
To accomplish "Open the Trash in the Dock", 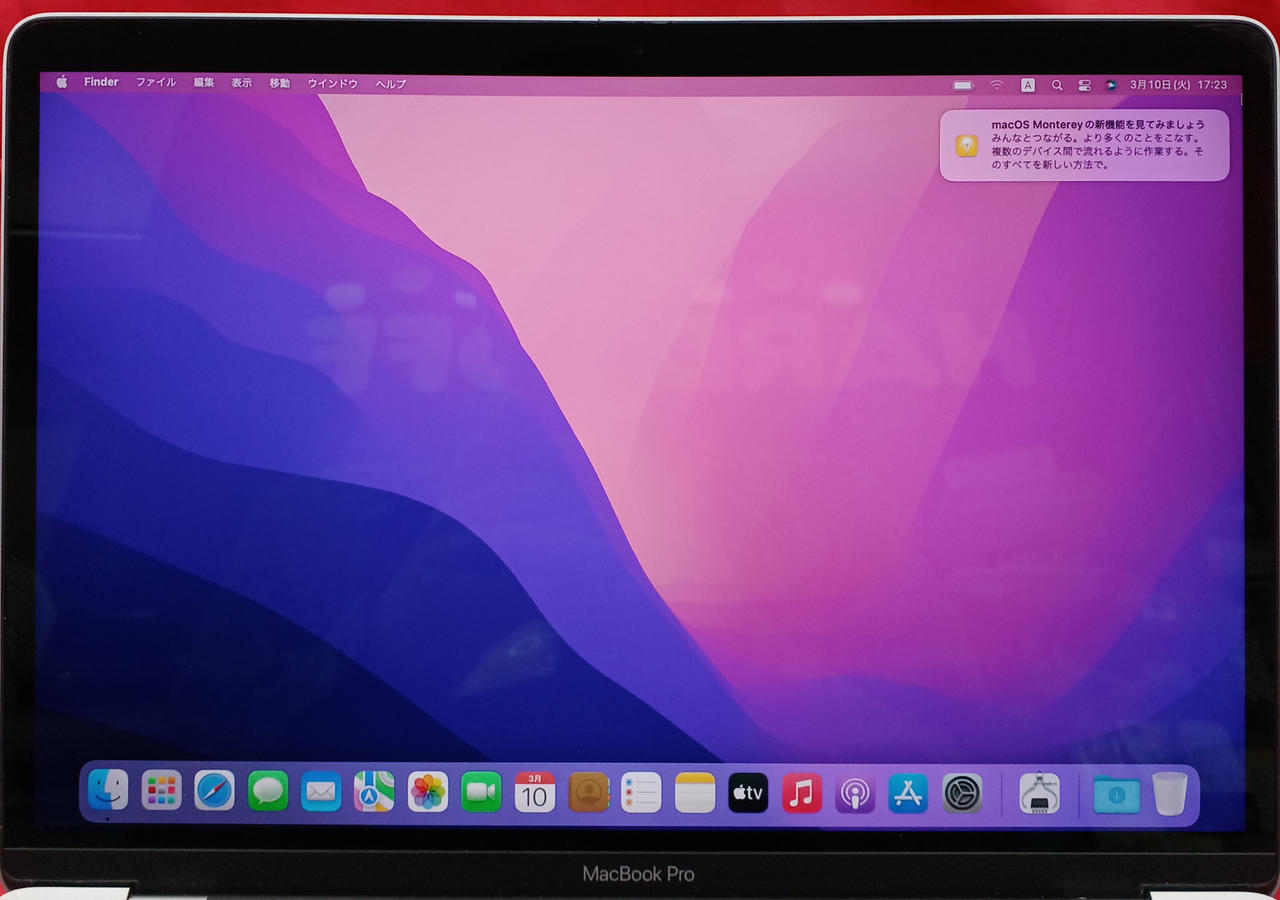I will tap(1169, 794).
